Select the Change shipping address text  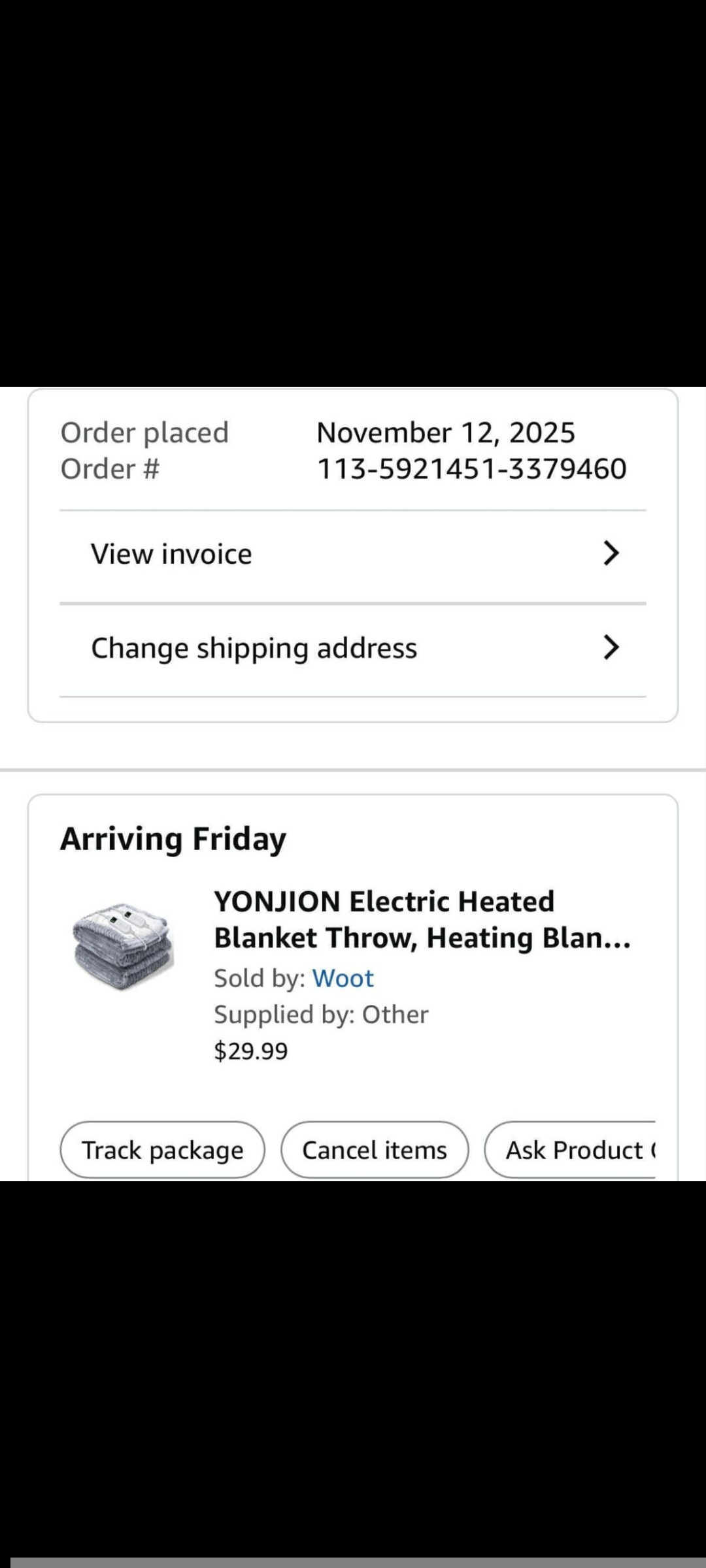(254, 648)
